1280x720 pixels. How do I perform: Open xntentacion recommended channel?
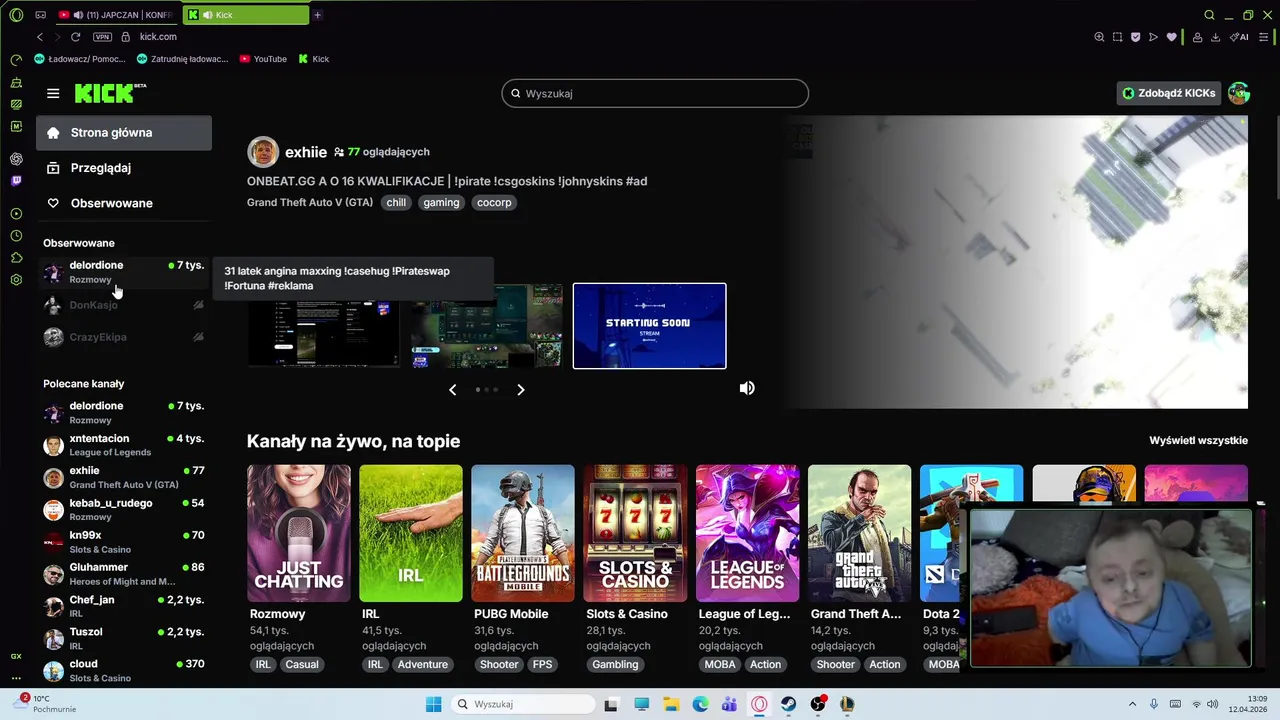click(124, 445)
